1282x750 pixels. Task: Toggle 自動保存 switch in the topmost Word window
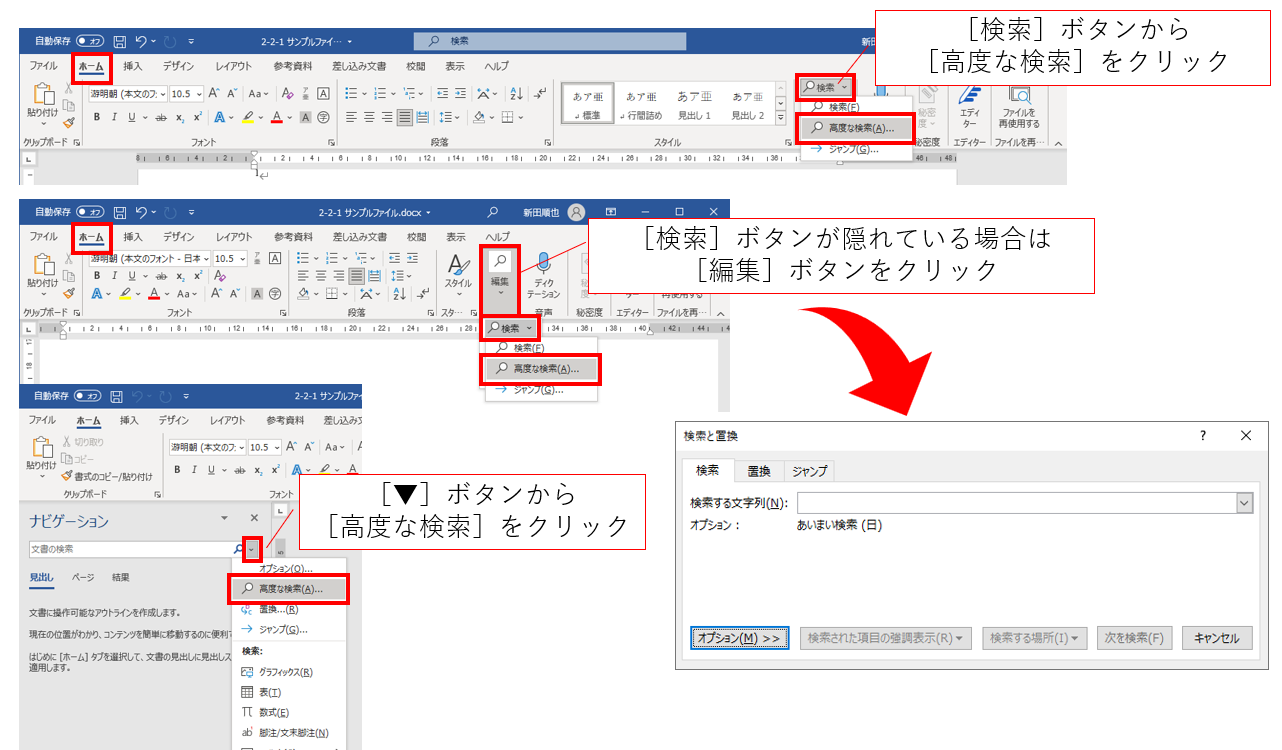click(x=91, y=42)
